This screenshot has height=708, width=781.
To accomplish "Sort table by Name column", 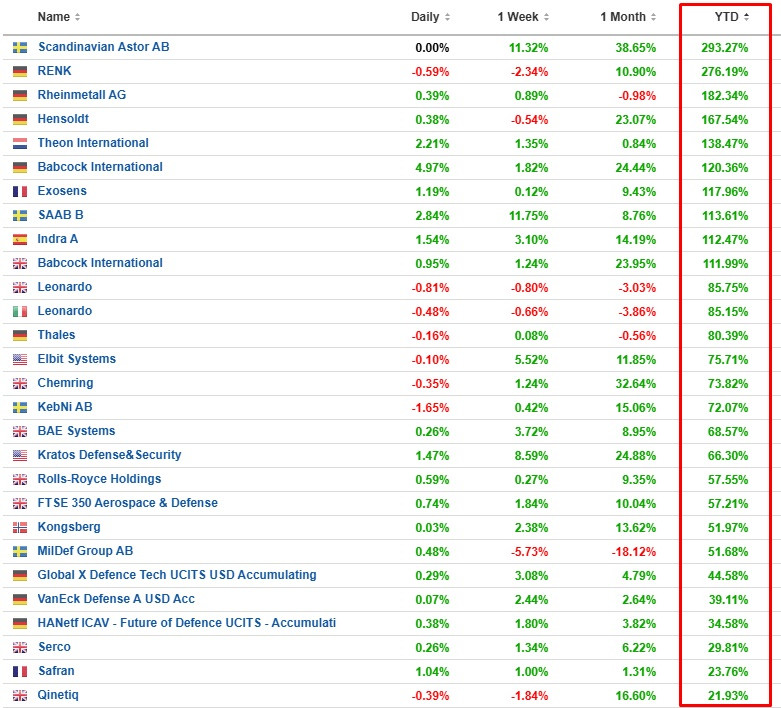I will pyautogui.click(x=58, y=17).
